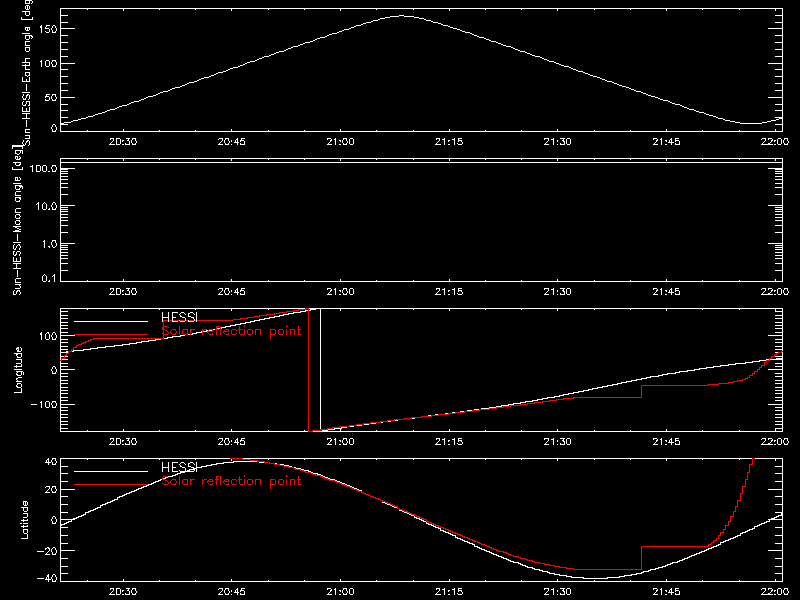Click the 100 tick label on Longitude axis
800x600 pixels.
(47, 336)
